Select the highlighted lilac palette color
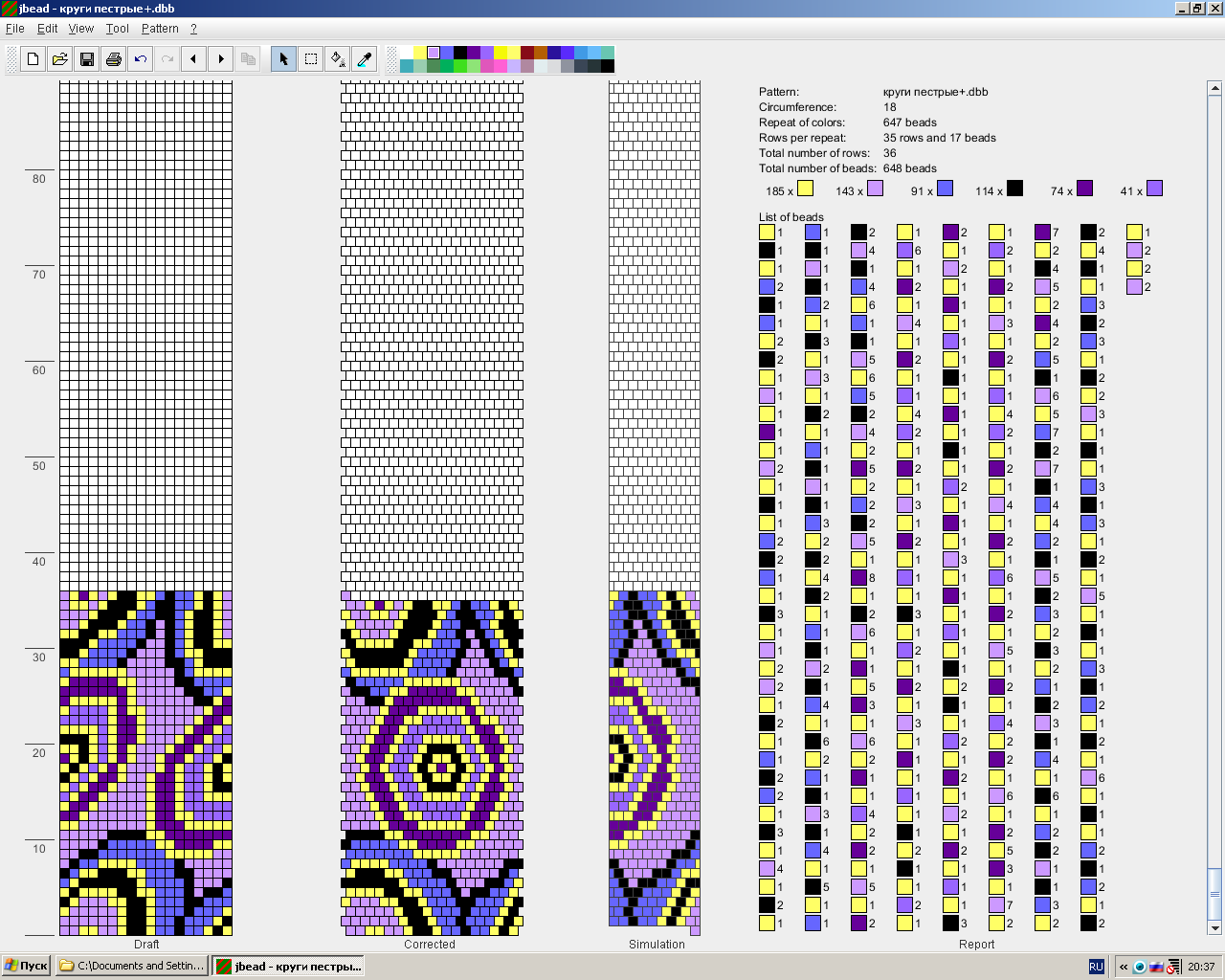 point(434,53)
